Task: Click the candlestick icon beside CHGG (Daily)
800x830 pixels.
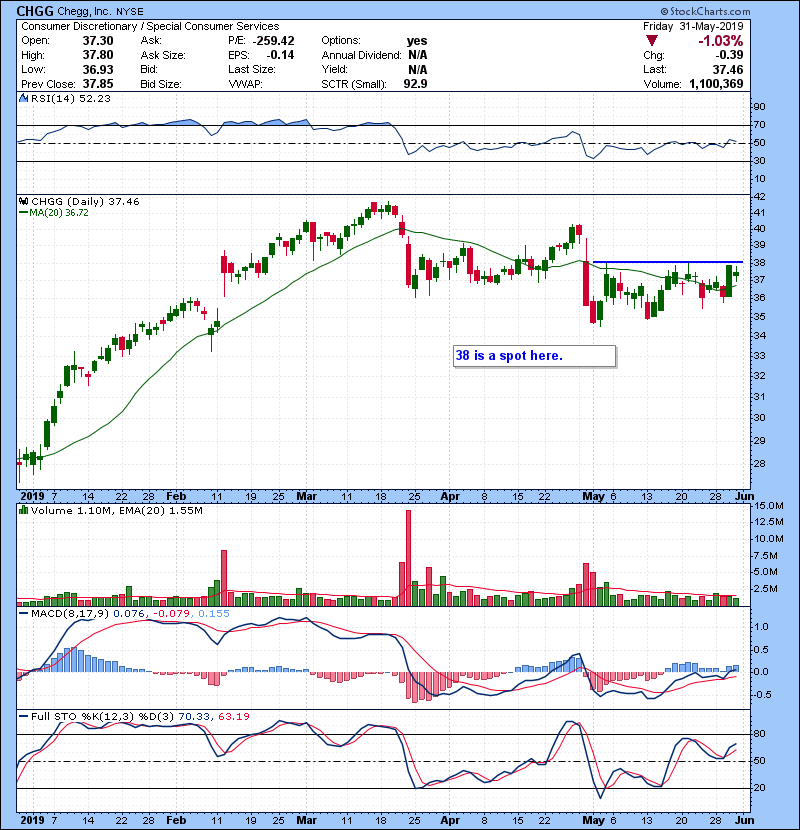Action: click(x=23, y=202)
